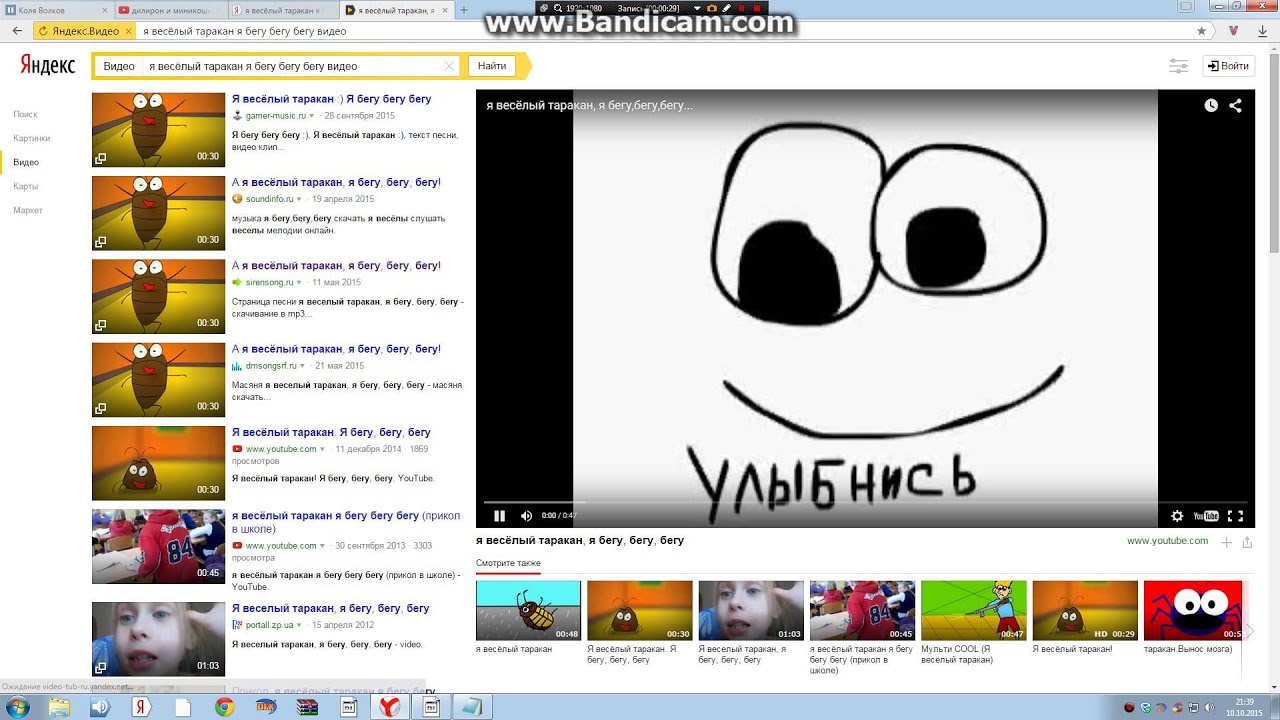
Task: Click the 01:03 girl thumbnail in results list
Action: click(x=158, y=639)
